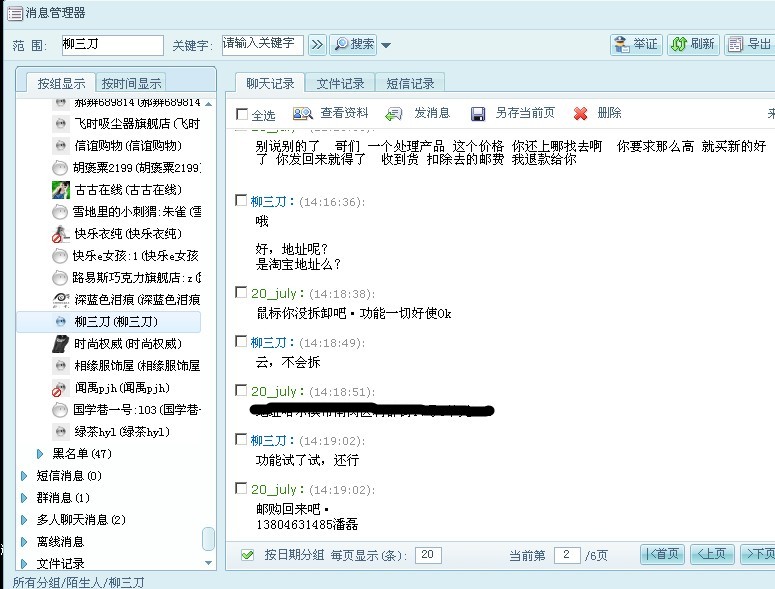The image size is (775, 589).
Task: Tick checkbox beside 14:18:38 message from 20_july
Action: 241,292
